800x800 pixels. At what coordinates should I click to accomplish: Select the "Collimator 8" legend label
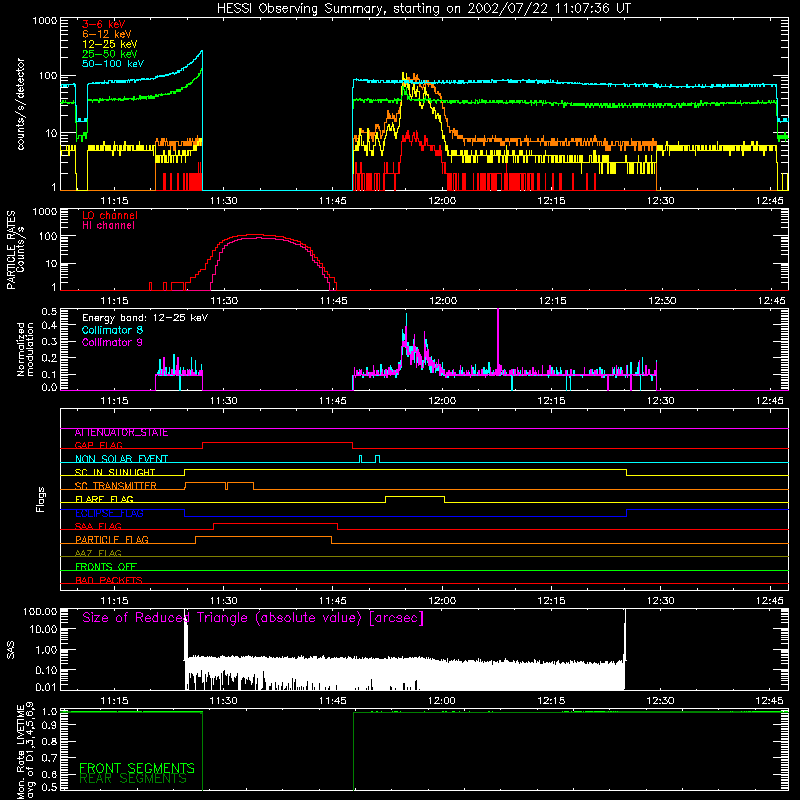pyautogui.click(x=112, y=331)
